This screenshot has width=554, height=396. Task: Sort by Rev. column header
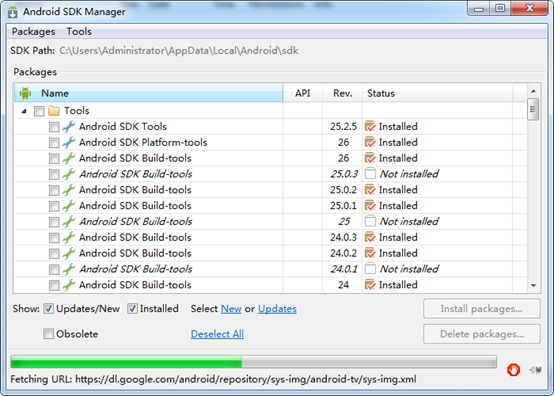[x=342, y=93]
